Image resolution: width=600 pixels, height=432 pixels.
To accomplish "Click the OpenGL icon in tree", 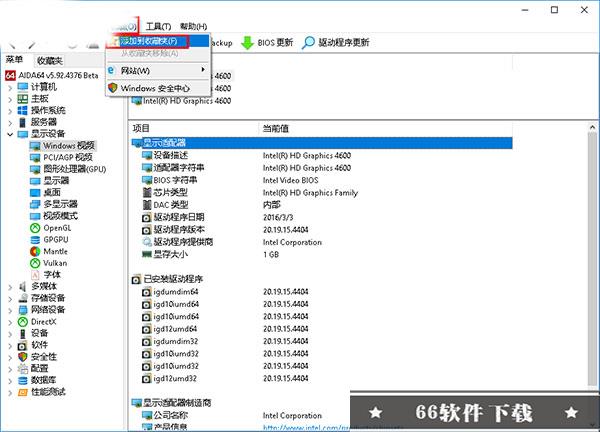I will point(35,228).
